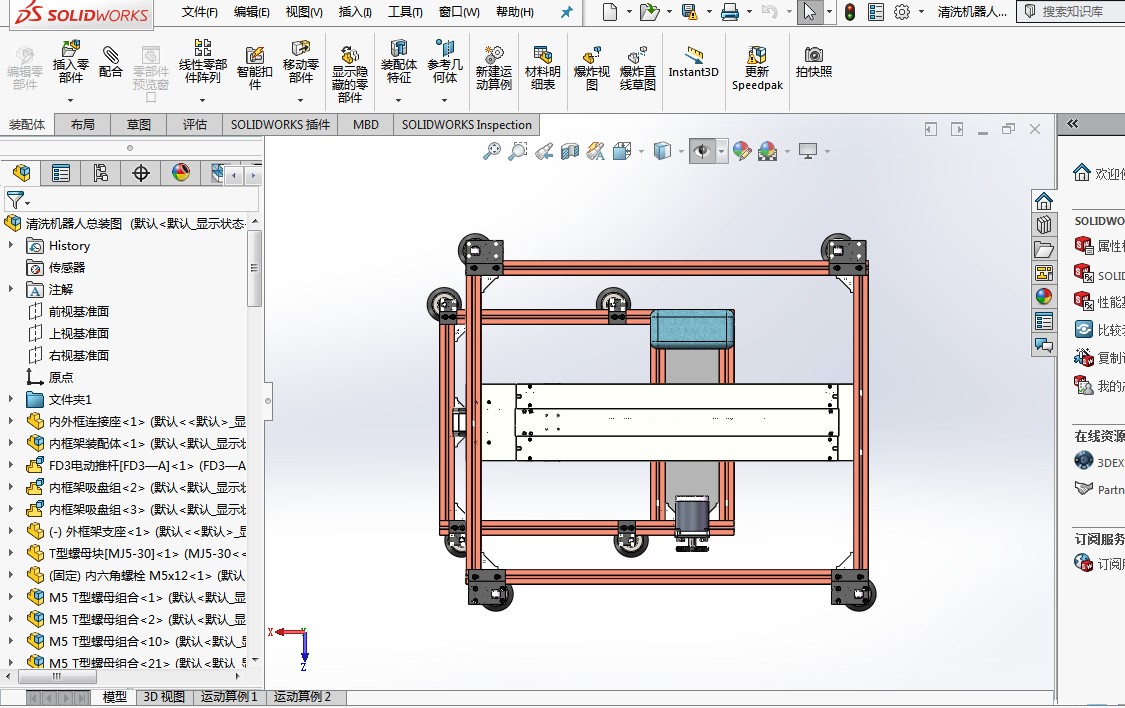Switch to the MBD tab
The width and height of the screenshot is (1125, 708).
tap(365, 124)
